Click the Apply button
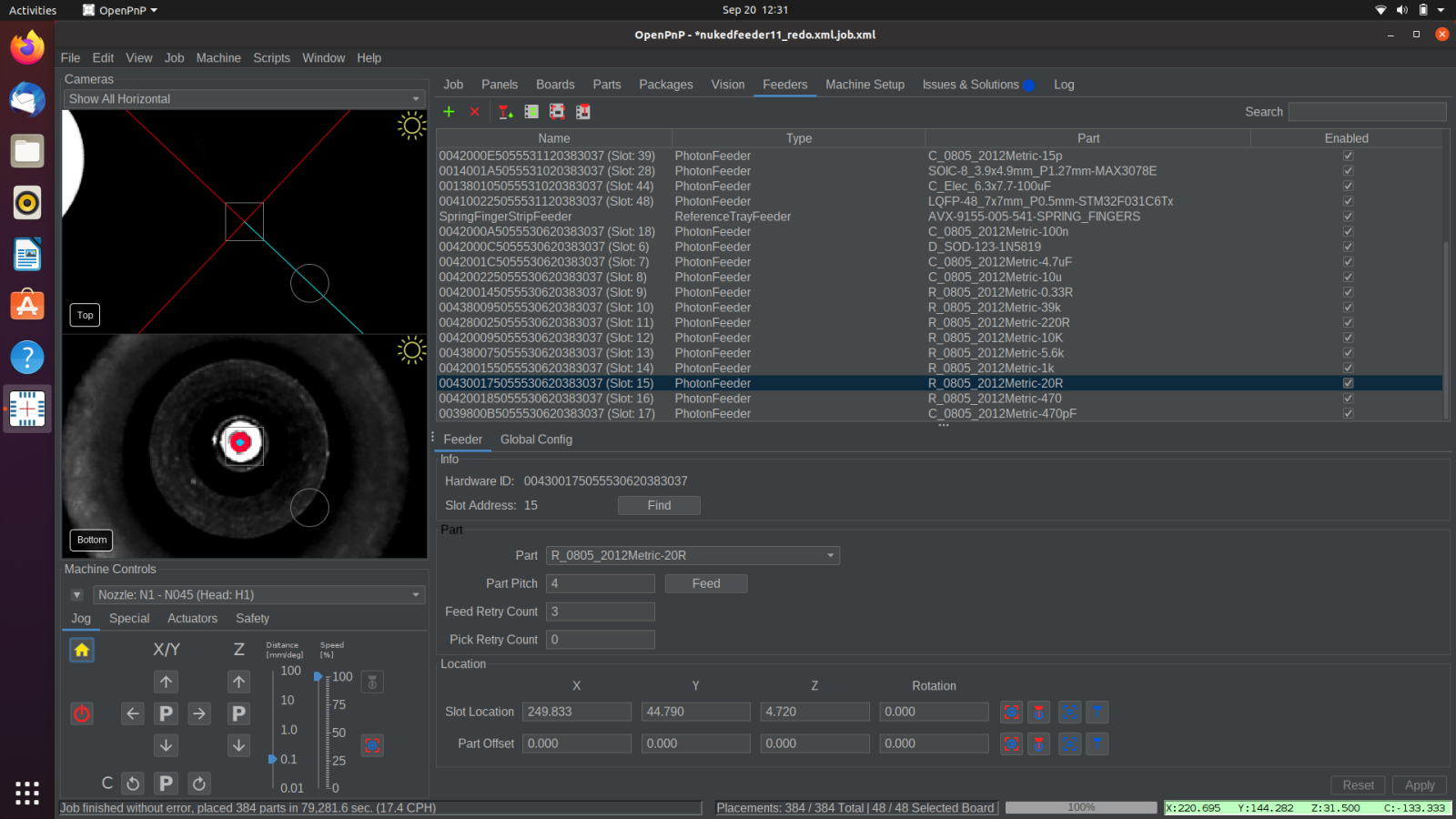The width and height of the screenshot is (1456, 819). 1420,785
